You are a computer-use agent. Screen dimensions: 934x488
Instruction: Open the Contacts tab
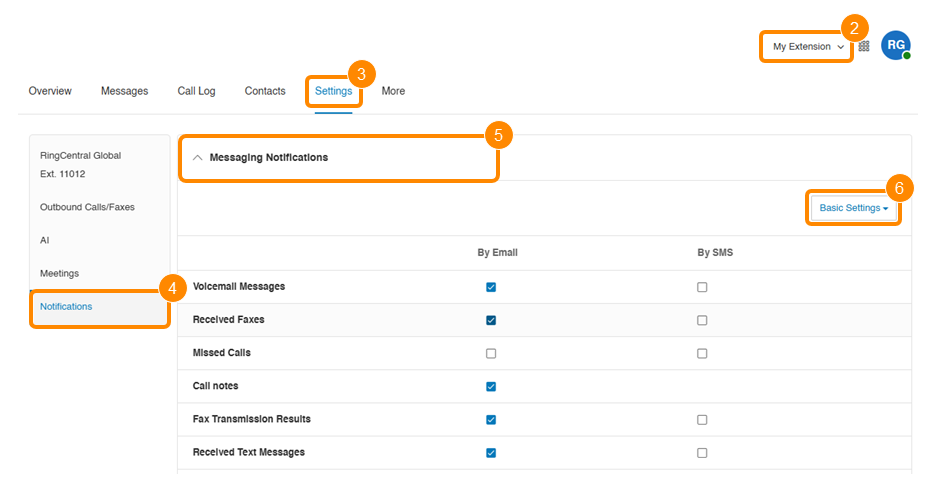coord(265,91)
